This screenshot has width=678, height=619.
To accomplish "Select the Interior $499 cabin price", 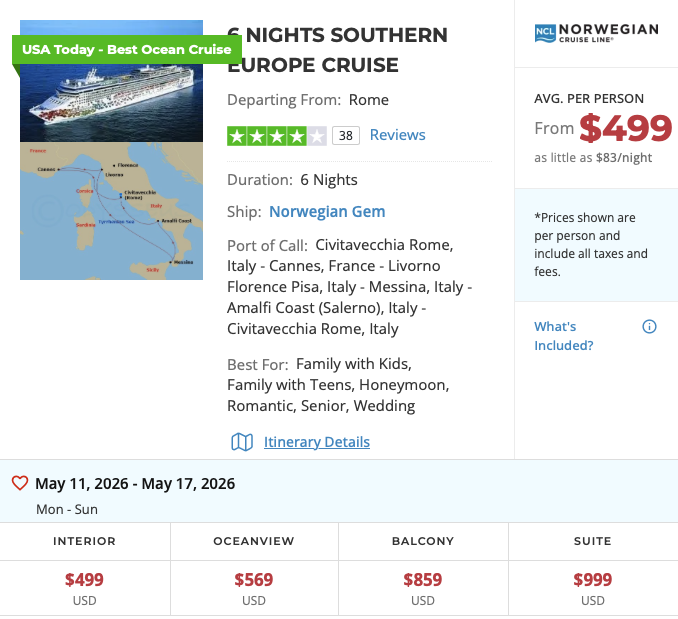I will [84, 579].
